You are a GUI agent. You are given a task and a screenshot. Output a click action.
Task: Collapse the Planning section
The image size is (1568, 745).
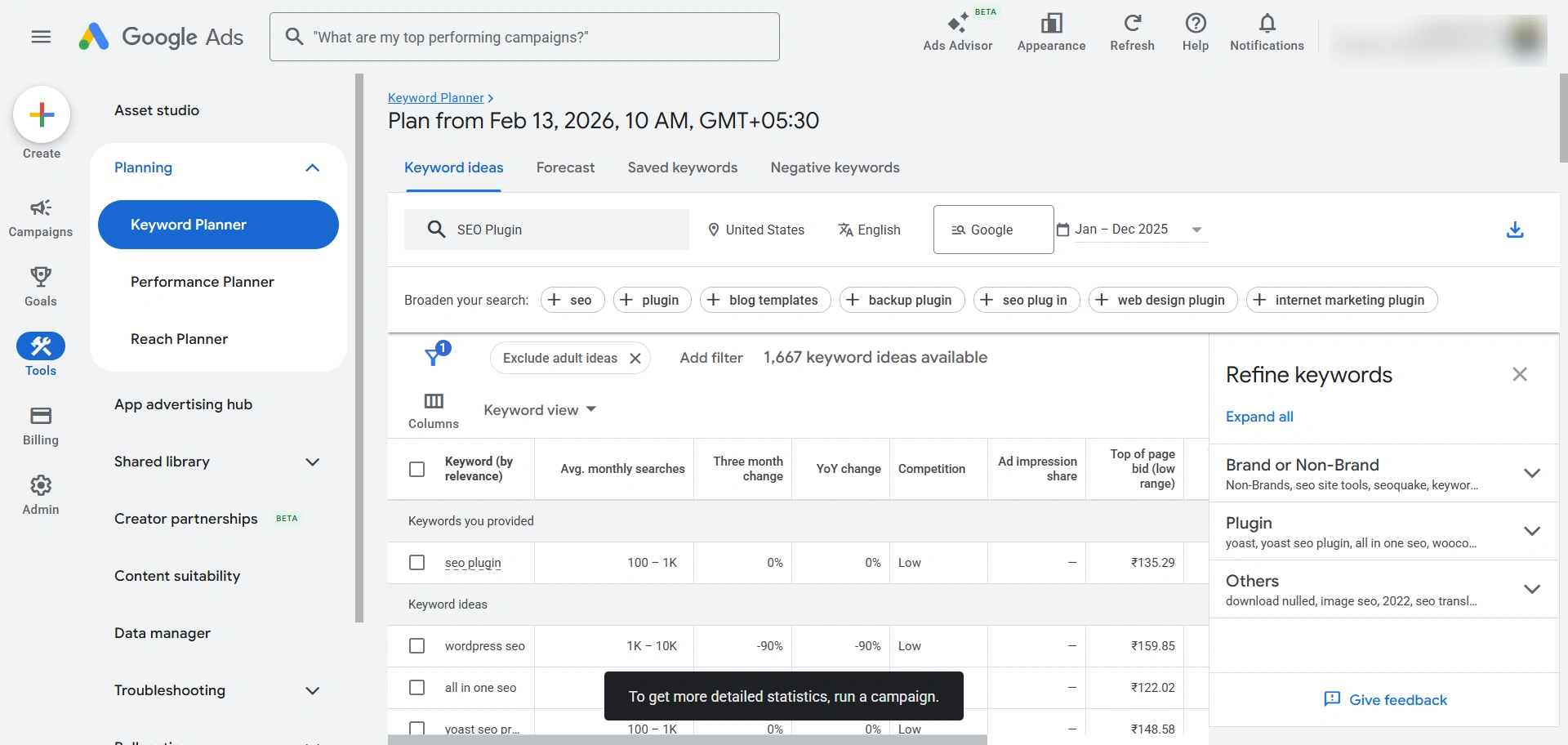coord(312,167)
